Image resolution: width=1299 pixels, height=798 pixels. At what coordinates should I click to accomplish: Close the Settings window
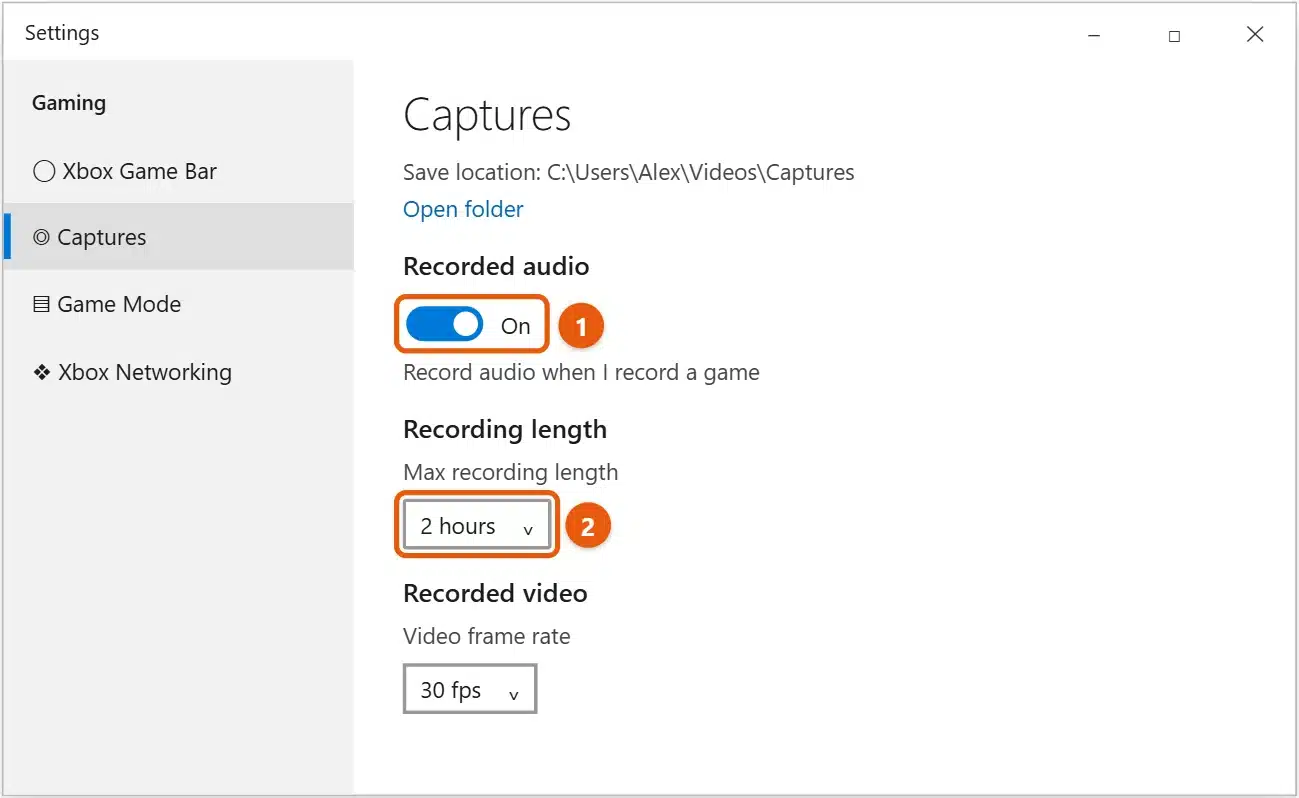(x=1255, y=35)
